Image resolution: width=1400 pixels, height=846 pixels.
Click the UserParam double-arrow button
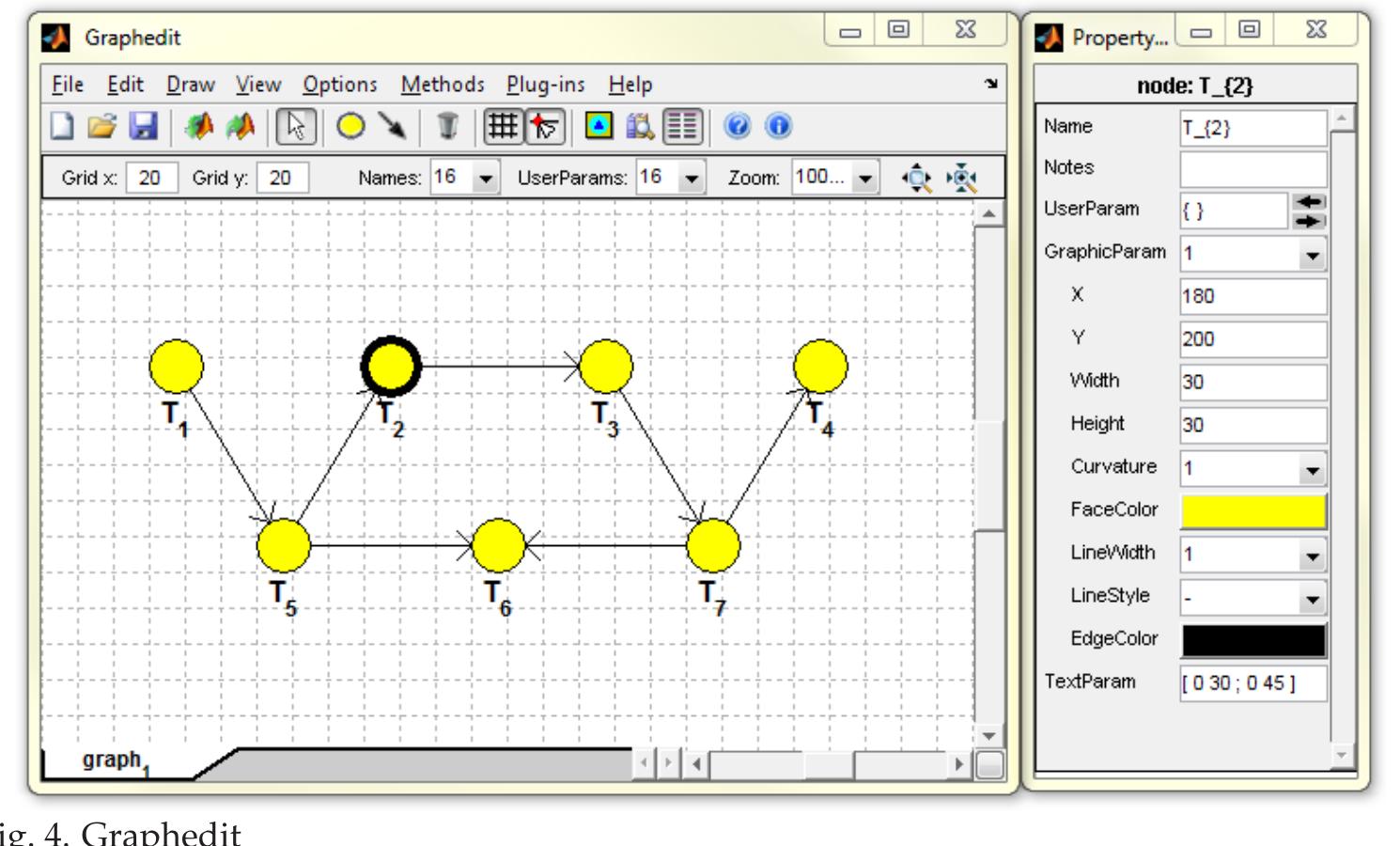(x=1309, y=211)
